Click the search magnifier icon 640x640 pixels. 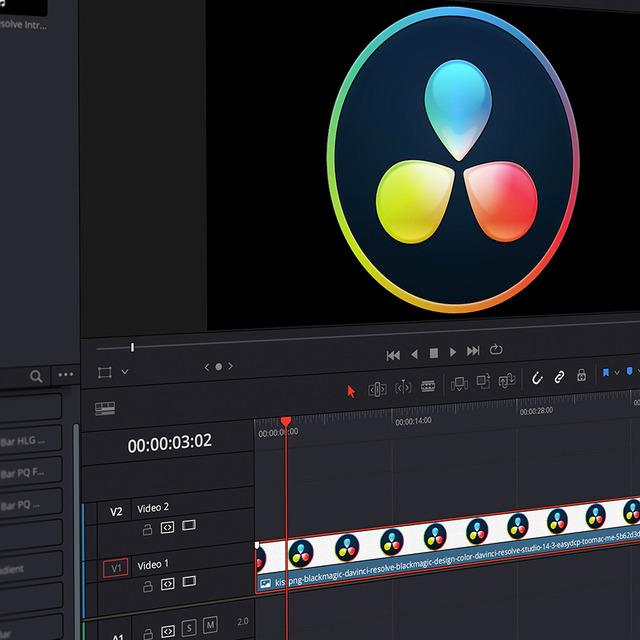[36, 376]
